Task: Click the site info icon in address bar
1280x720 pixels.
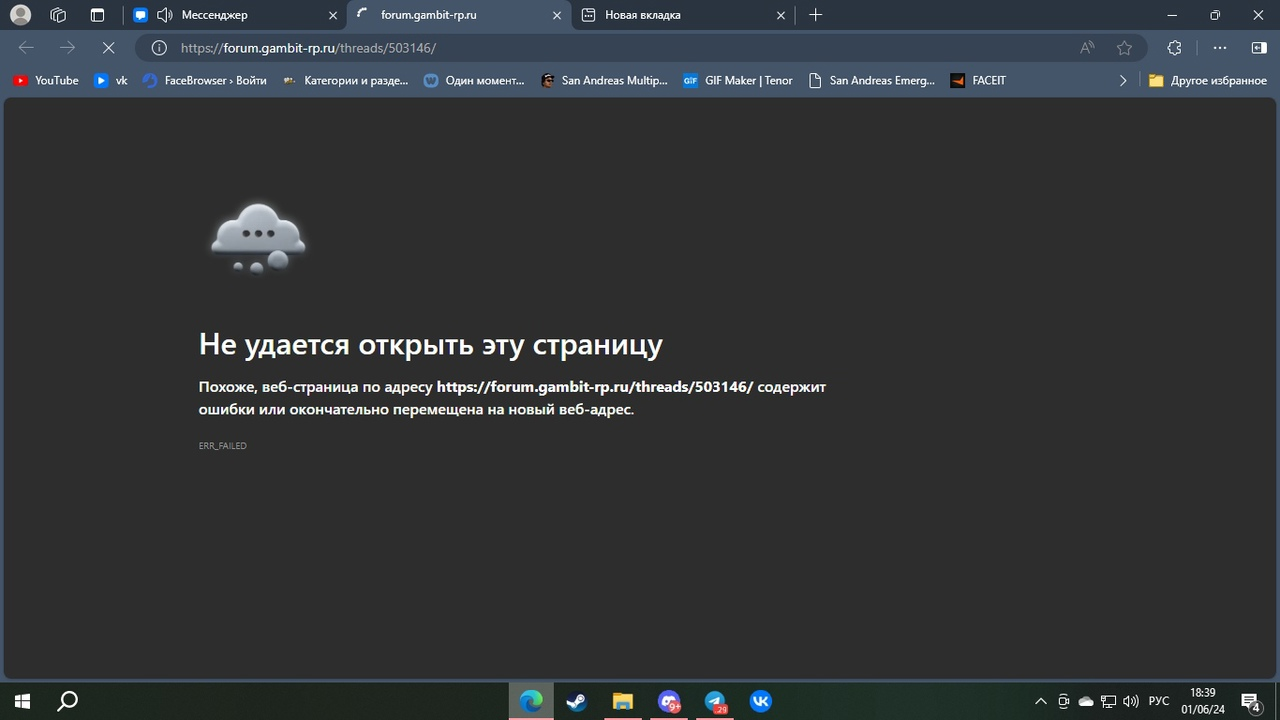Action: 159,48
